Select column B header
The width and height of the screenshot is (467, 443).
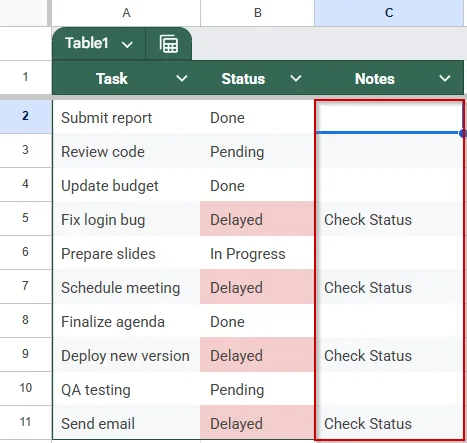click(x=257, y=13)
